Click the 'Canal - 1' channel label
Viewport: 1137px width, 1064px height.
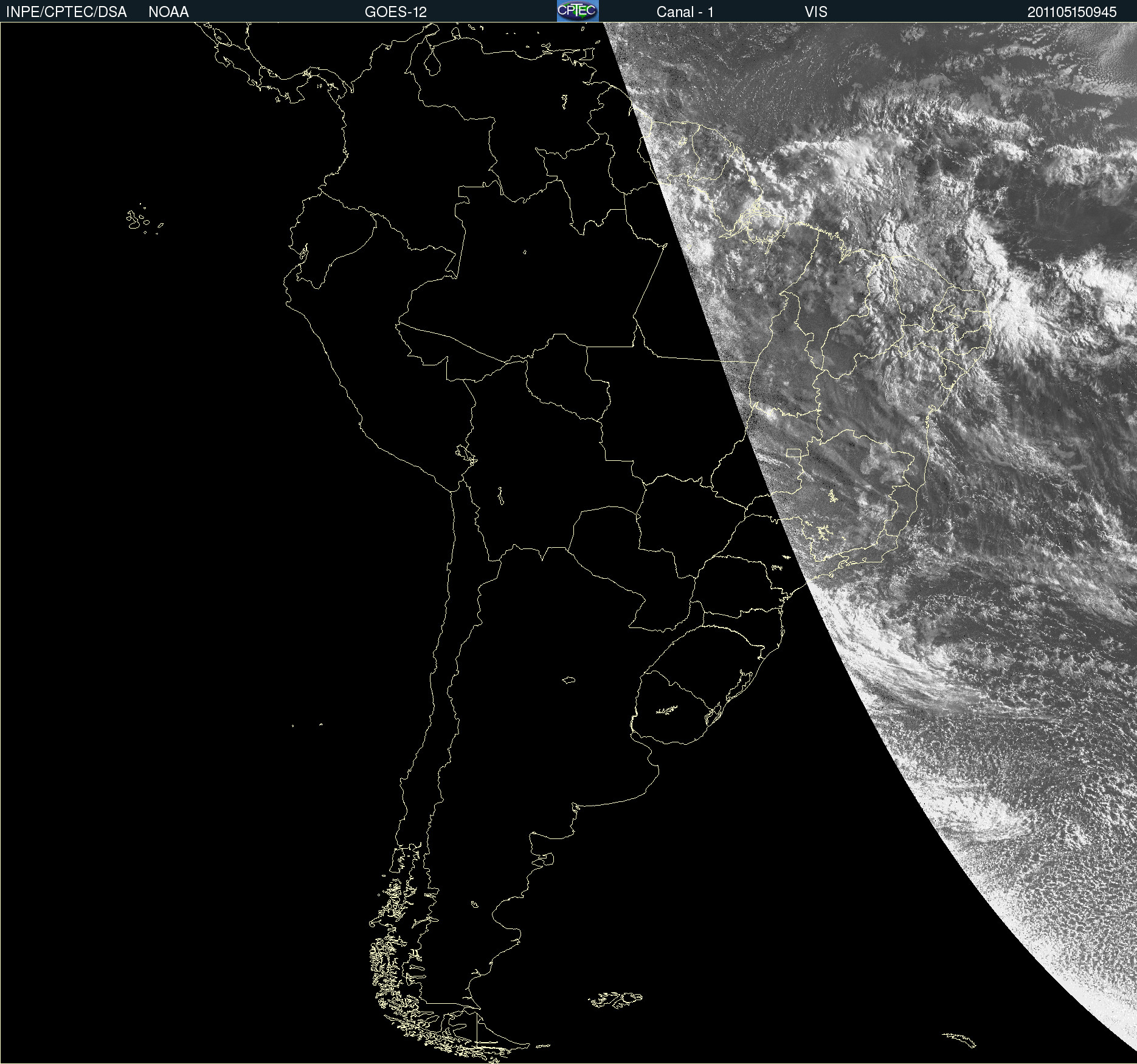pos(685,12)
